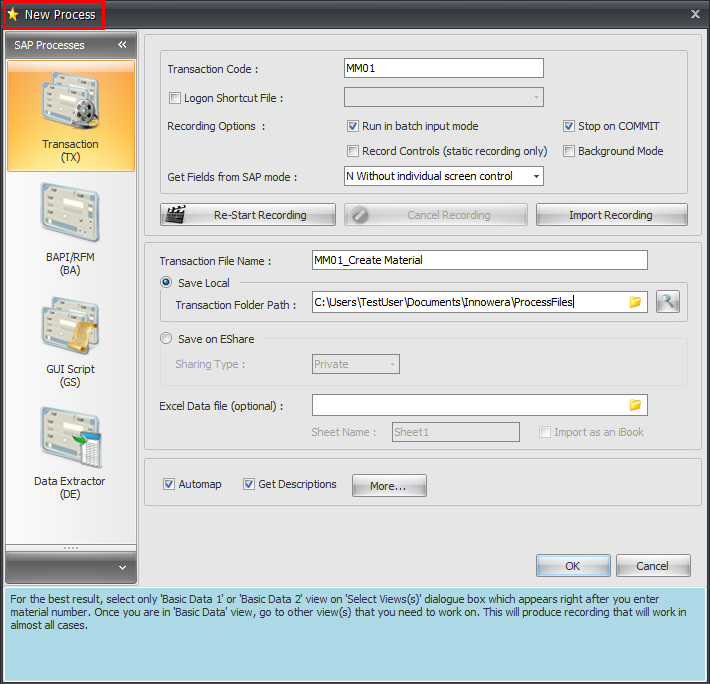The width and height of the screenshot is (710, 684).
Task: Click the Import Recording button
Action: click(612, 215)
